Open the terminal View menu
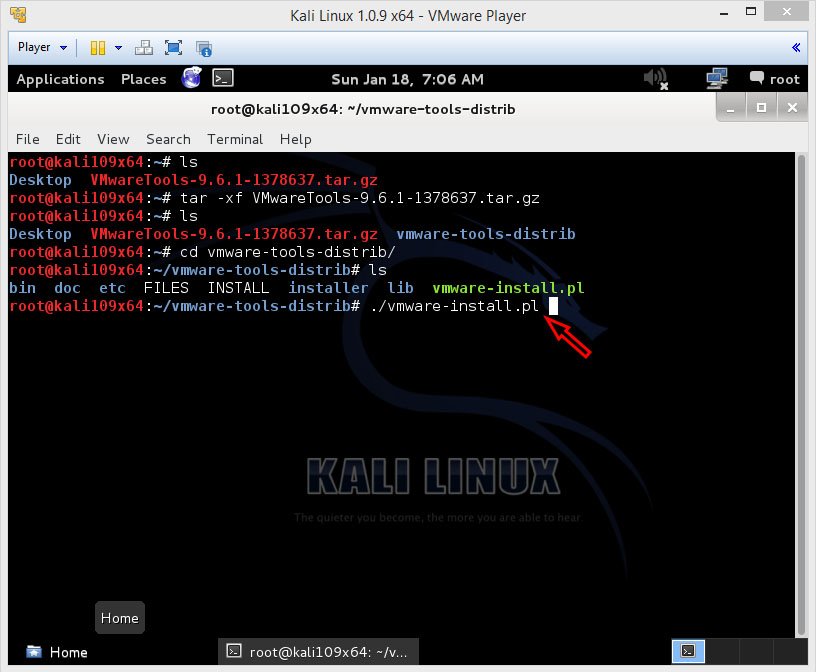Screen dimensions: 816x672 coord(113,140)
